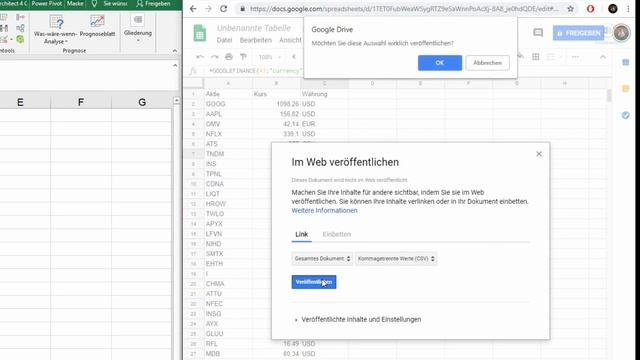Select cell containing NFLX
This screenshot has height=360, width=640.
click(x=228, y=134)
